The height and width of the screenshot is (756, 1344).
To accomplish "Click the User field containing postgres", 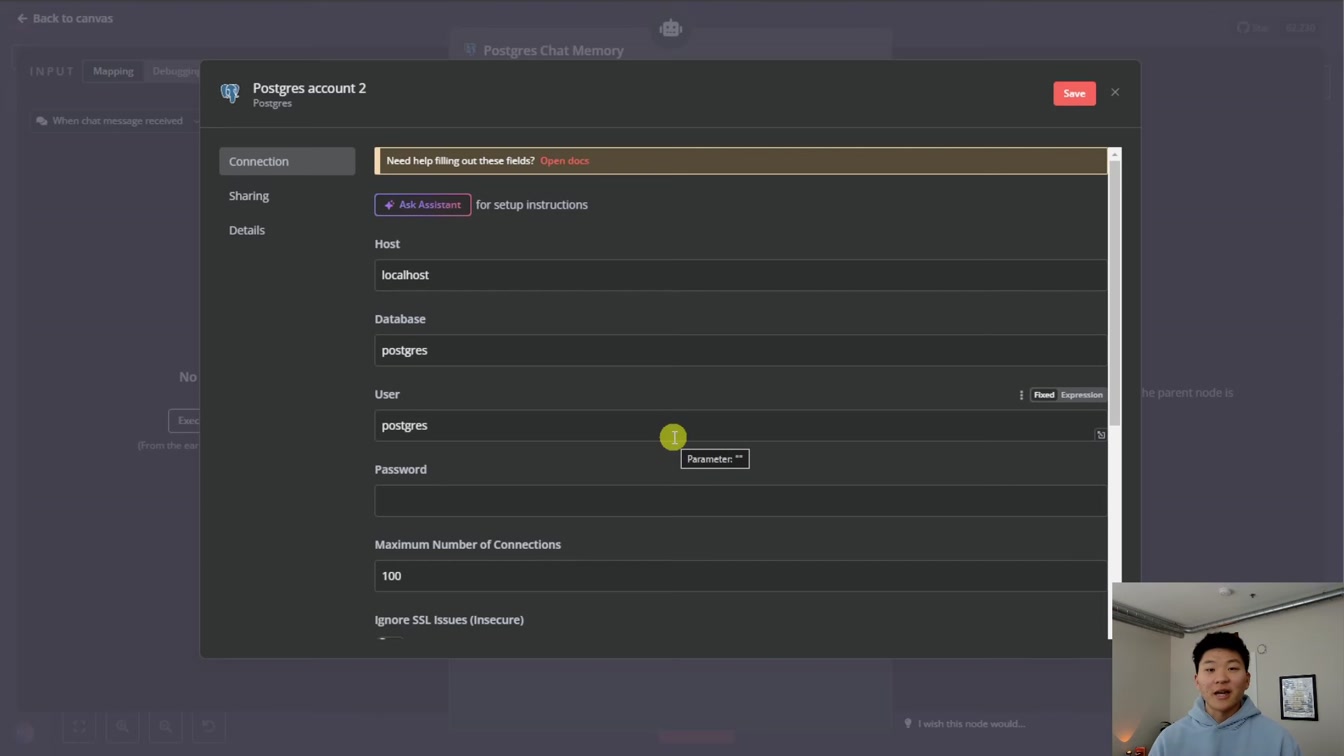I will (740, 425).
